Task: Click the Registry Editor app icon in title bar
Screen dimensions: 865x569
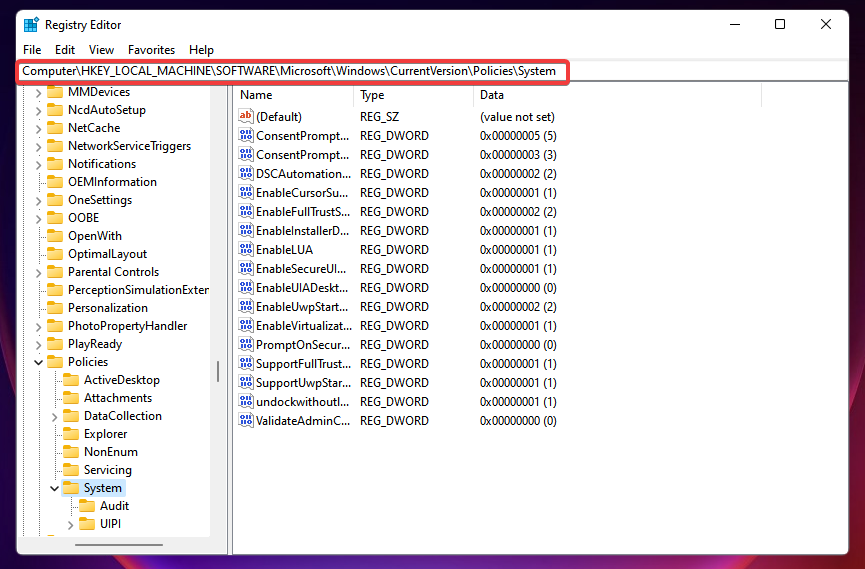Action: [x=31, y=25]
